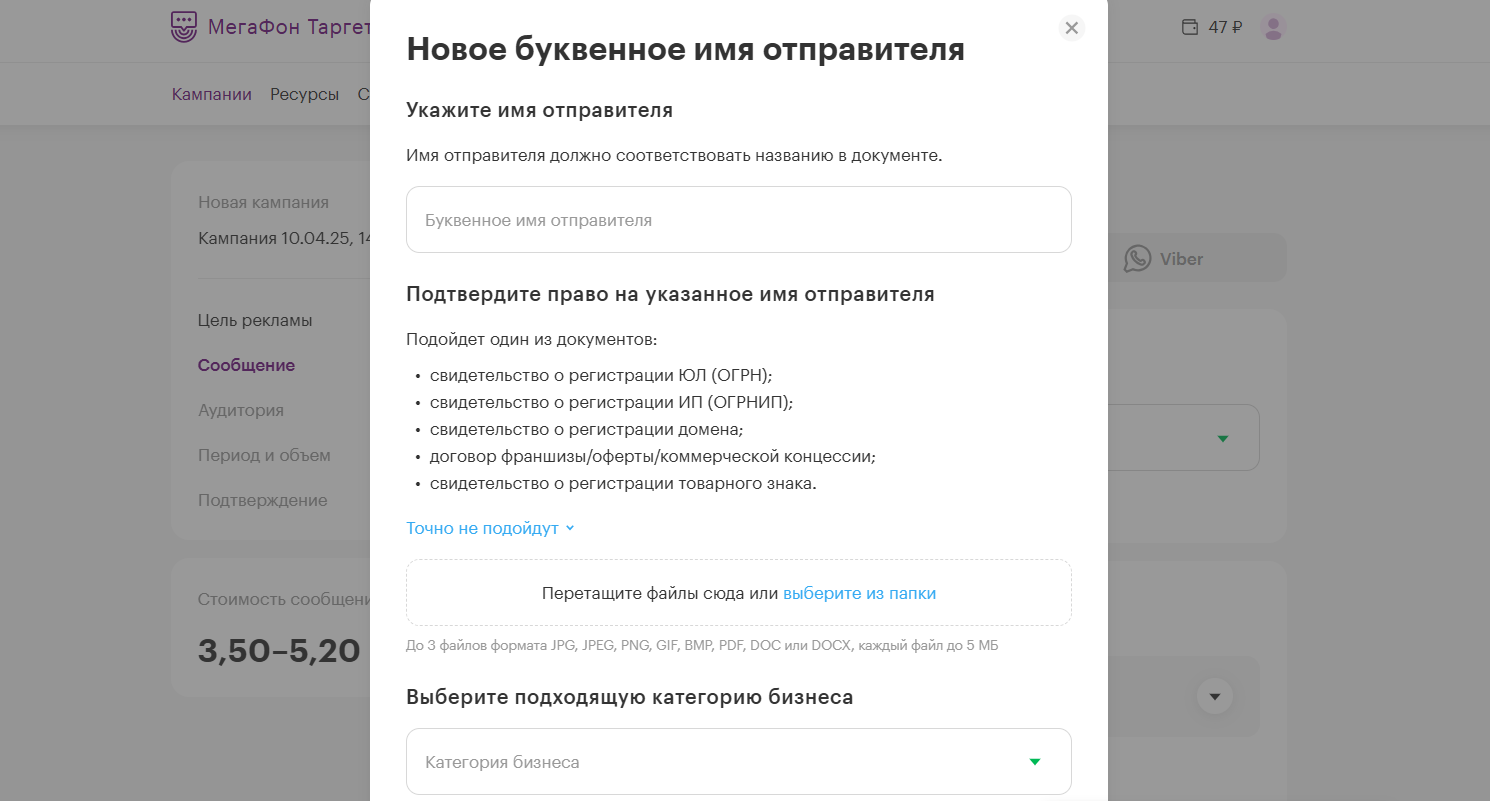Viewport: 1490px width, 801px height.
Task: Open the wallet balance icon
Action: [x=1190, y=27]
